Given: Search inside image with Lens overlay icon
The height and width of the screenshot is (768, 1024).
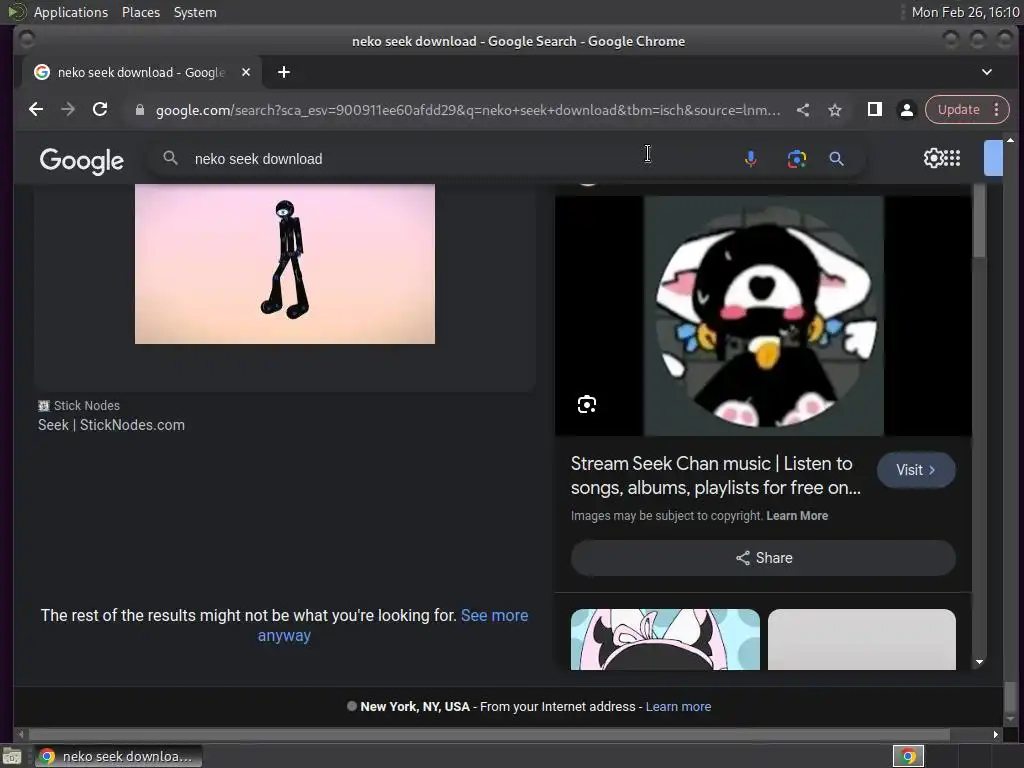Looking at the screenshot, I should (587, 404).
